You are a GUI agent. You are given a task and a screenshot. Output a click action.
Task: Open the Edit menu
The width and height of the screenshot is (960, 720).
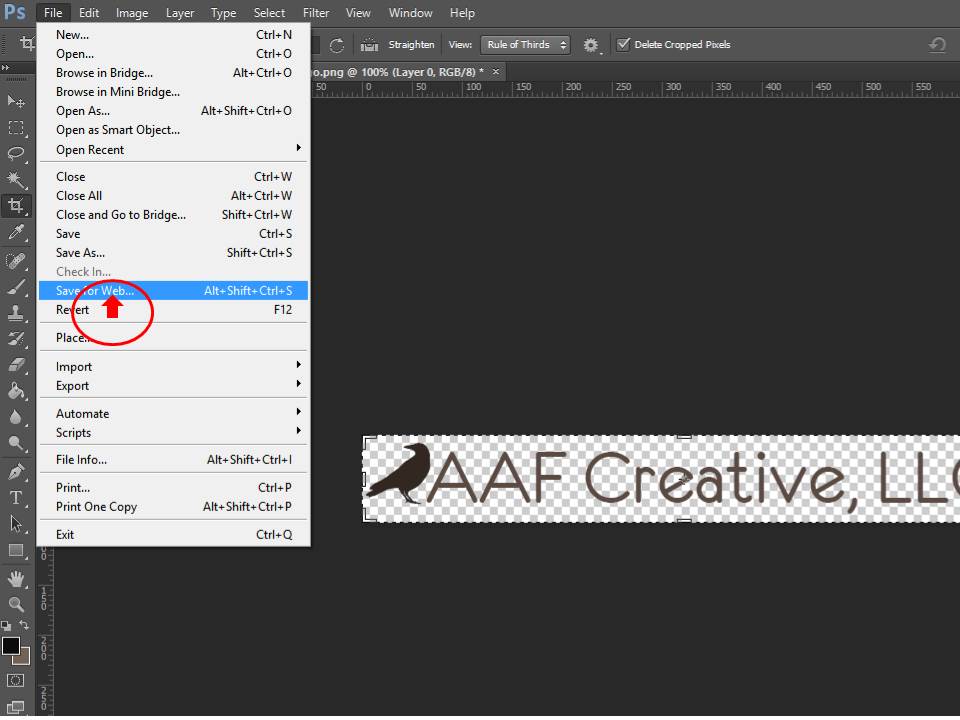89,13
